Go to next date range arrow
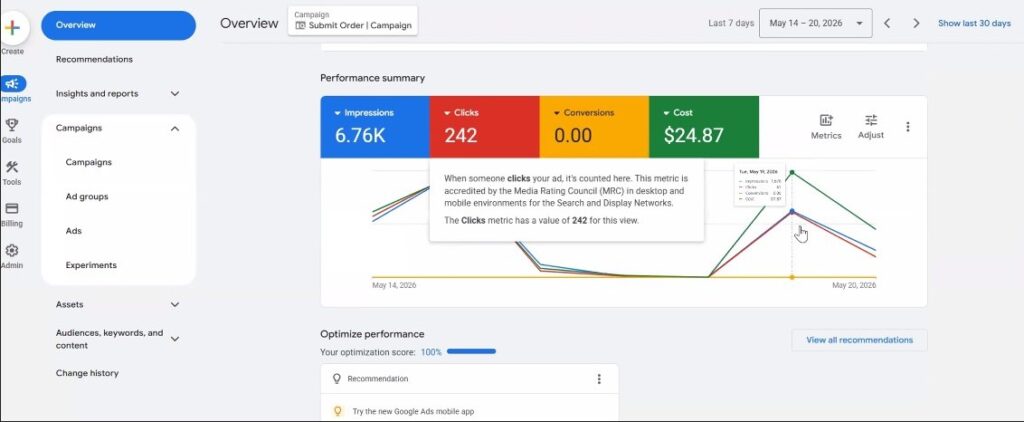Image resolution: width=1024 pixels, height=422 pixels. click(x=916, y=24)
